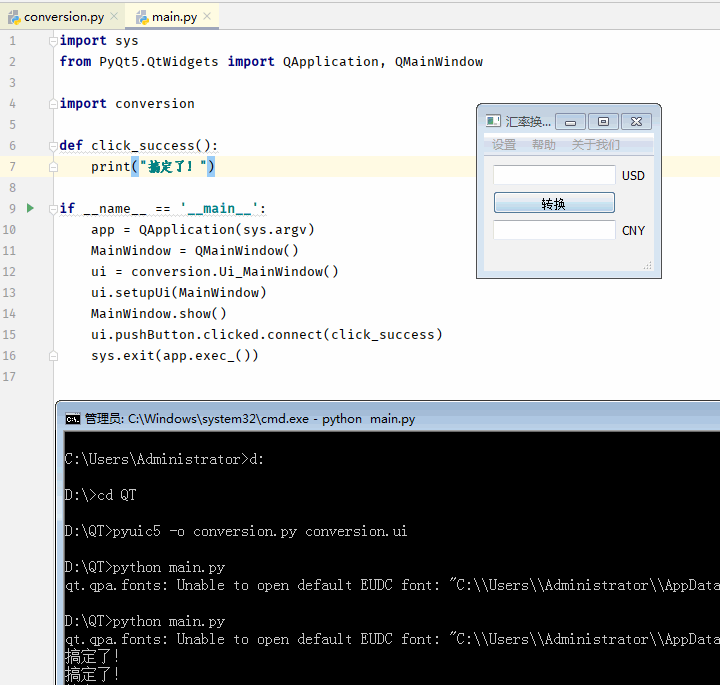
Task: Click line number 15 in the gutter
Action: 9,335
